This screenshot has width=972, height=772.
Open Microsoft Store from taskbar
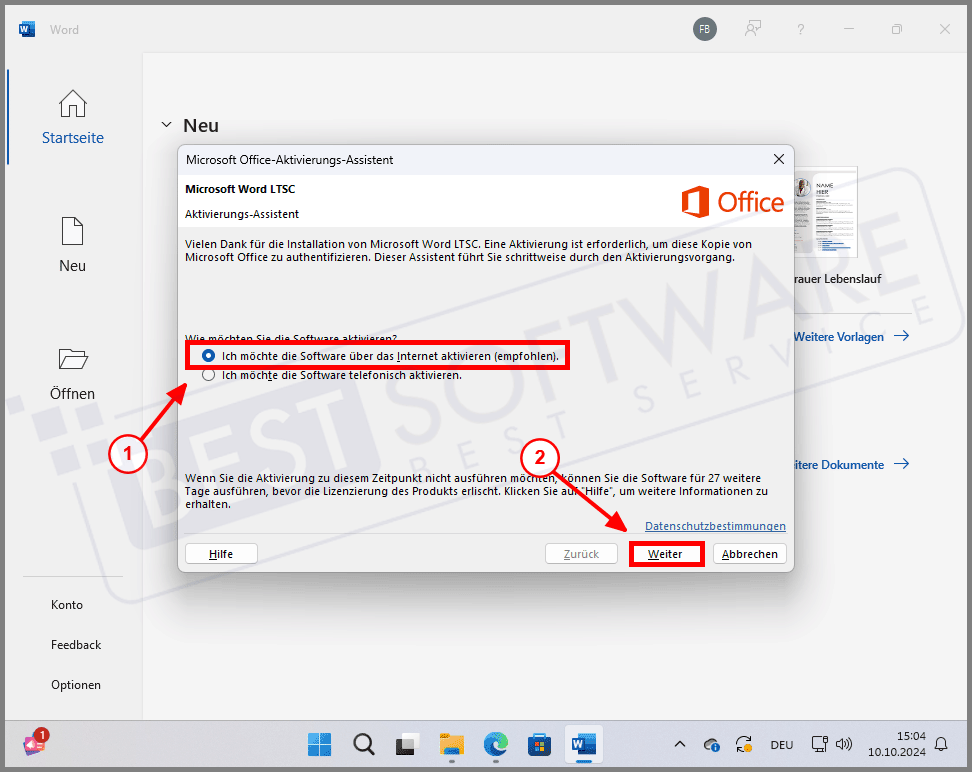pyautogui.click(x=539, y=744)
